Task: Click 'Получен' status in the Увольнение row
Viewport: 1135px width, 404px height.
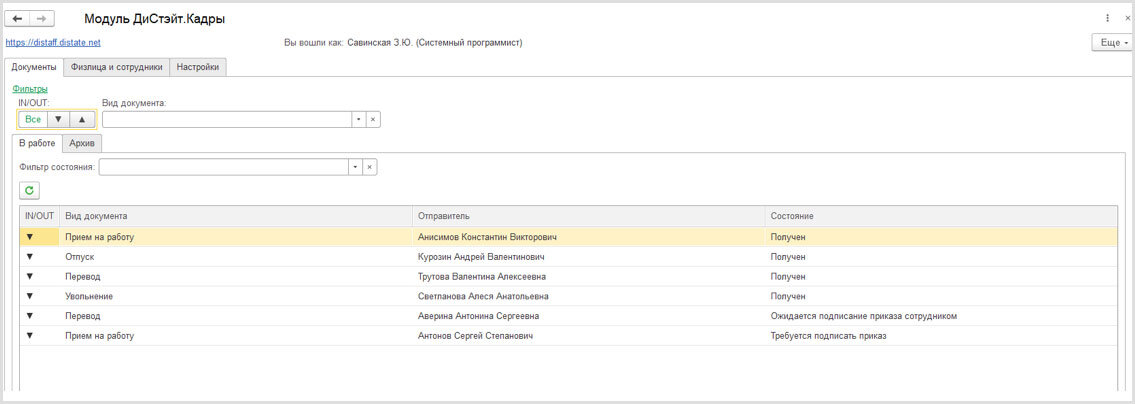Action: coord(788,296)
